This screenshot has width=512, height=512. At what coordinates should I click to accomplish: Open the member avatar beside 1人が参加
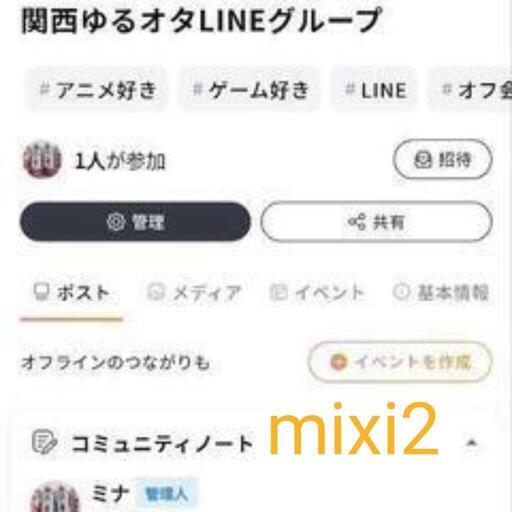click(x=42, y=160)
